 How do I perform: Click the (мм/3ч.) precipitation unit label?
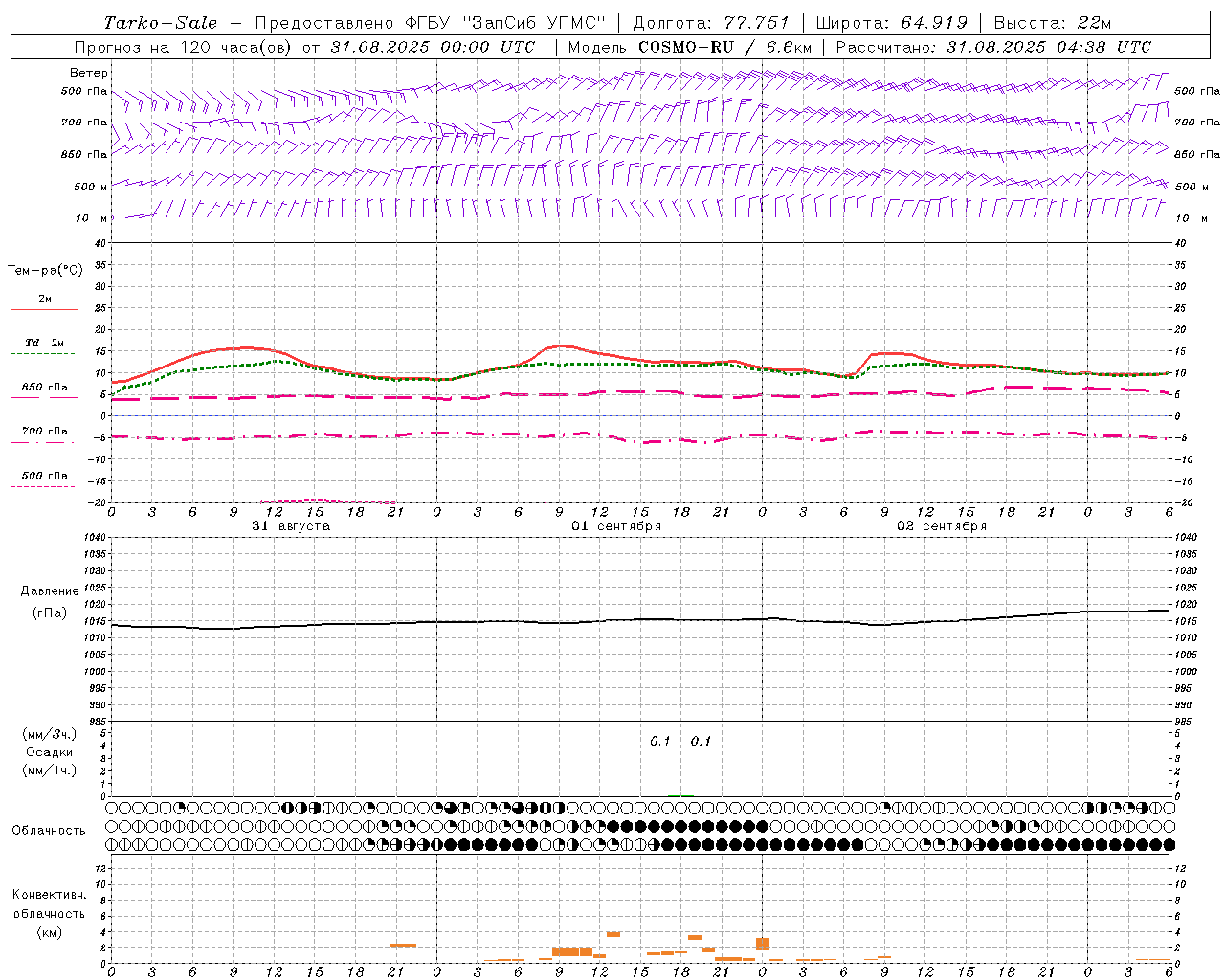[x=50, y=734]
